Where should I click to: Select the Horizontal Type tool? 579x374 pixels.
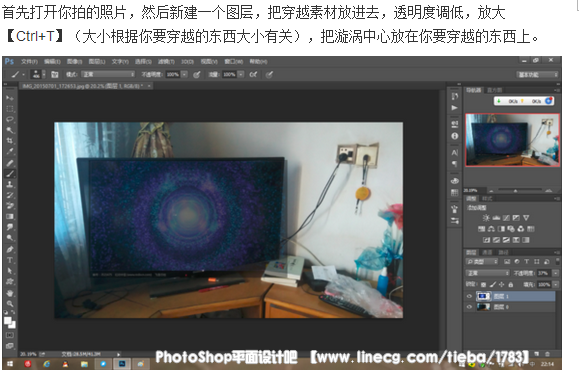pyautogui.click(x=10, y=260)
